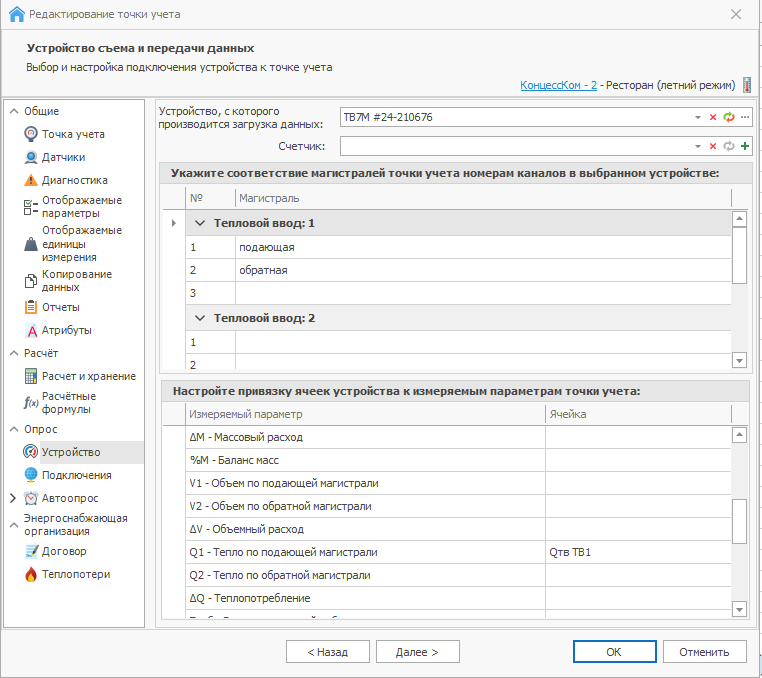The width and height of the screenshot is (762, 678).
Task: Select Теплопотери flame icon item
Action: 75,574
